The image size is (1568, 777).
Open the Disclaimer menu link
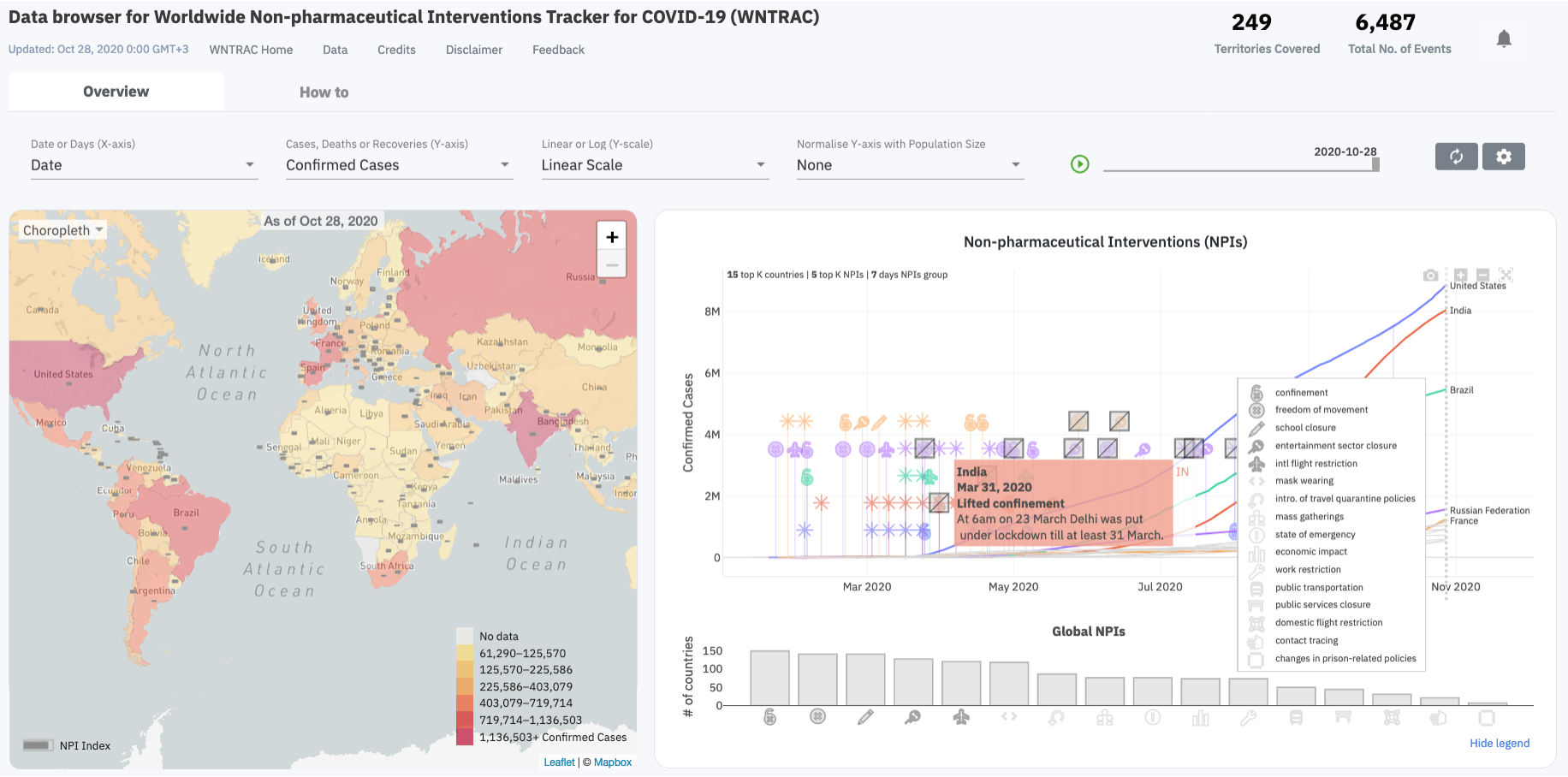pos(474,50)
